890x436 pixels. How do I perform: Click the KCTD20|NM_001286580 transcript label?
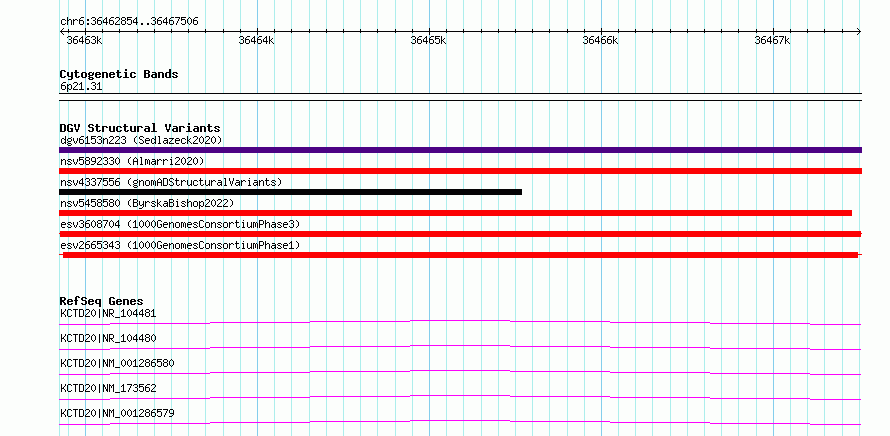pyautogui.click(x=117, y=363)
